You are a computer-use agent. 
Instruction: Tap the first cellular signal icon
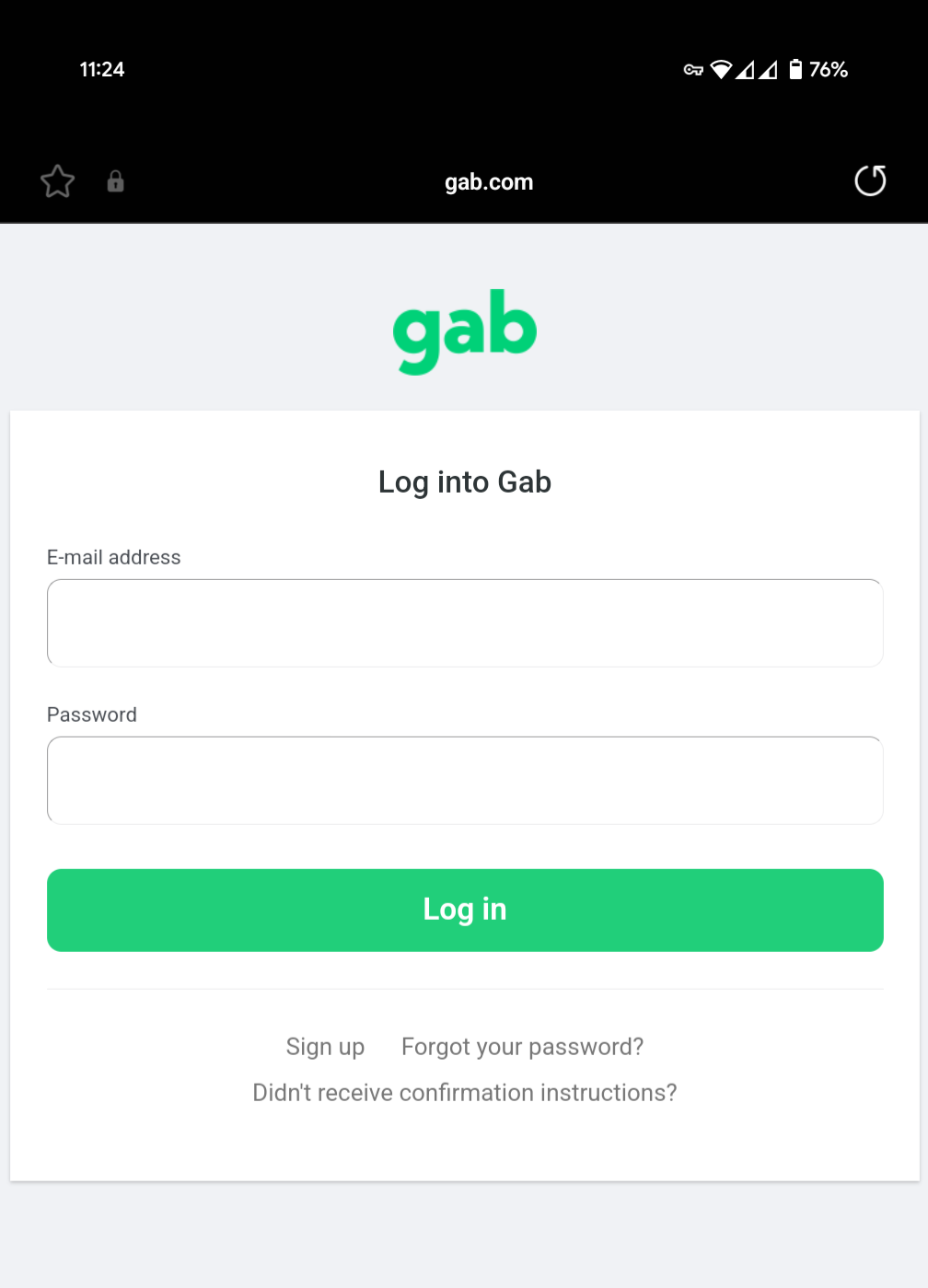point(745,70)
